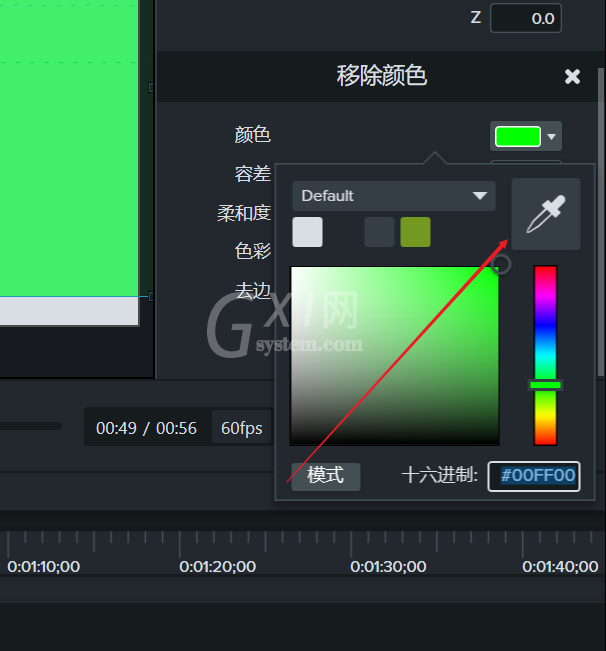
Task: Close the 移除颜色 effect panel
Action: click(x=572, y=76)
